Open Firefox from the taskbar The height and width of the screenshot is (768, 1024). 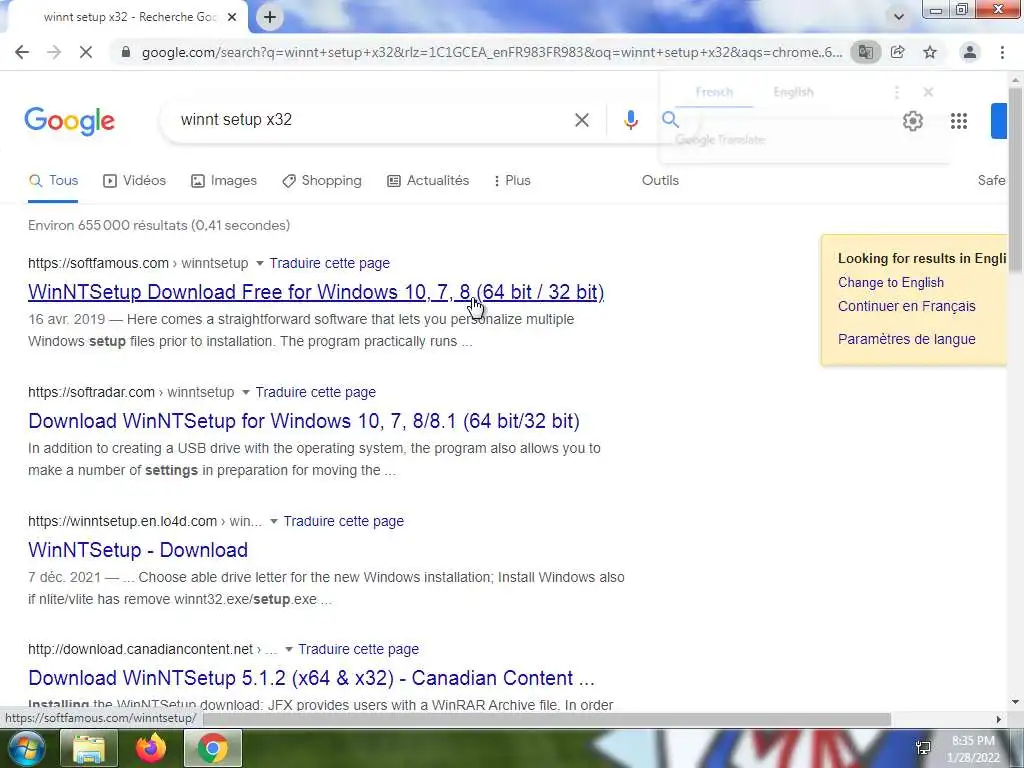click(151, 748)
